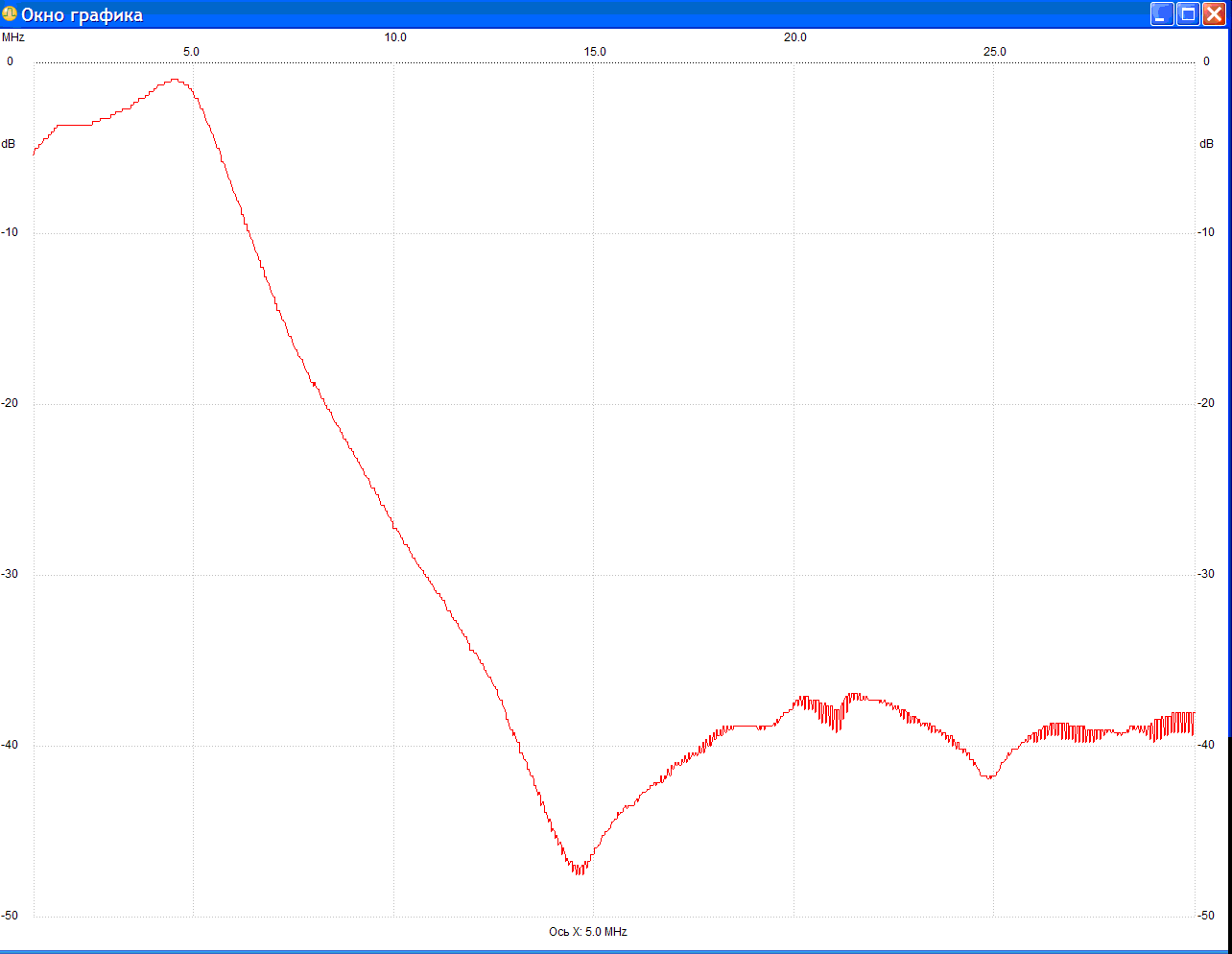Click the curve dip near 25 MHz

click(986, 776)
